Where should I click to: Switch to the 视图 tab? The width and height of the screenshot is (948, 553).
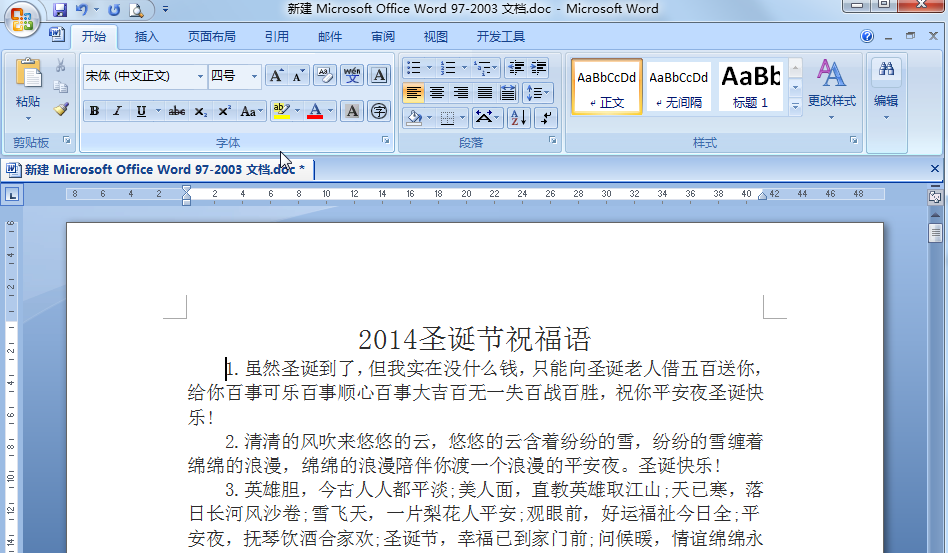click(x=435, y=37)
